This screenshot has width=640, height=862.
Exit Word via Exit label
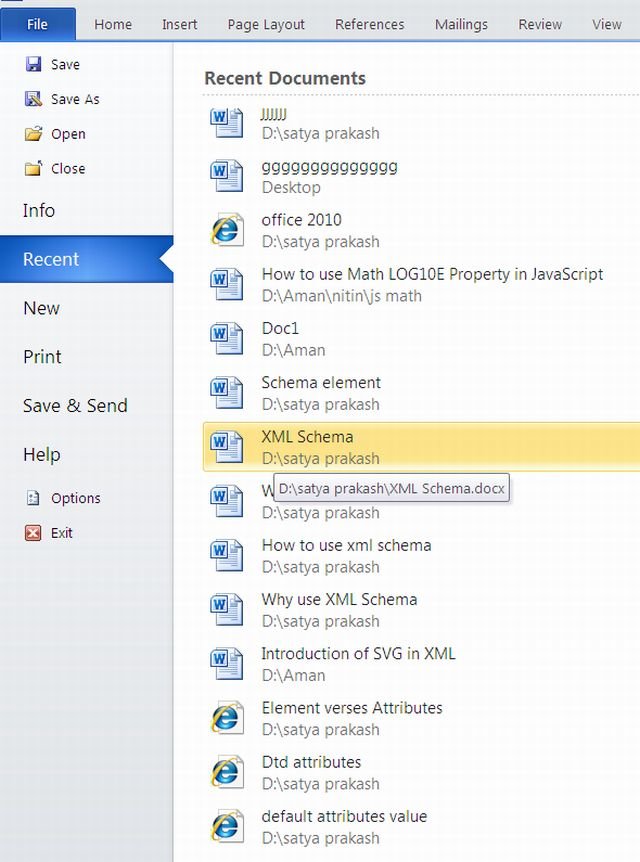pyautogui.click(x=62, y=533)
